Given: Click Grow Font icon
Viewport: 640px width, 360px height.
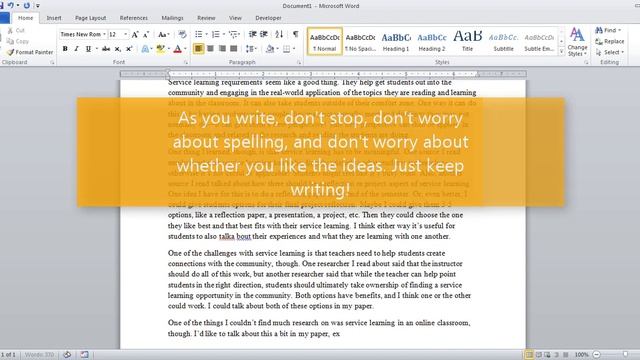Looking at the screenshot, I should click(135, 34).
